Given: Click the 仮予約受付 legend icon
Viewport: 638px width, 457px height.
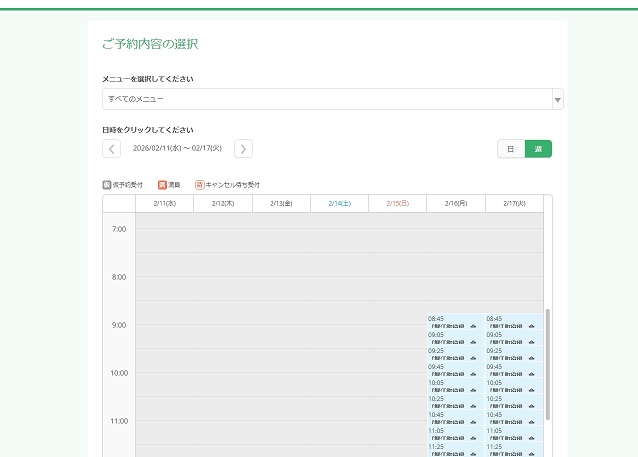Looking at the screenshot, I should pos(107,185).
